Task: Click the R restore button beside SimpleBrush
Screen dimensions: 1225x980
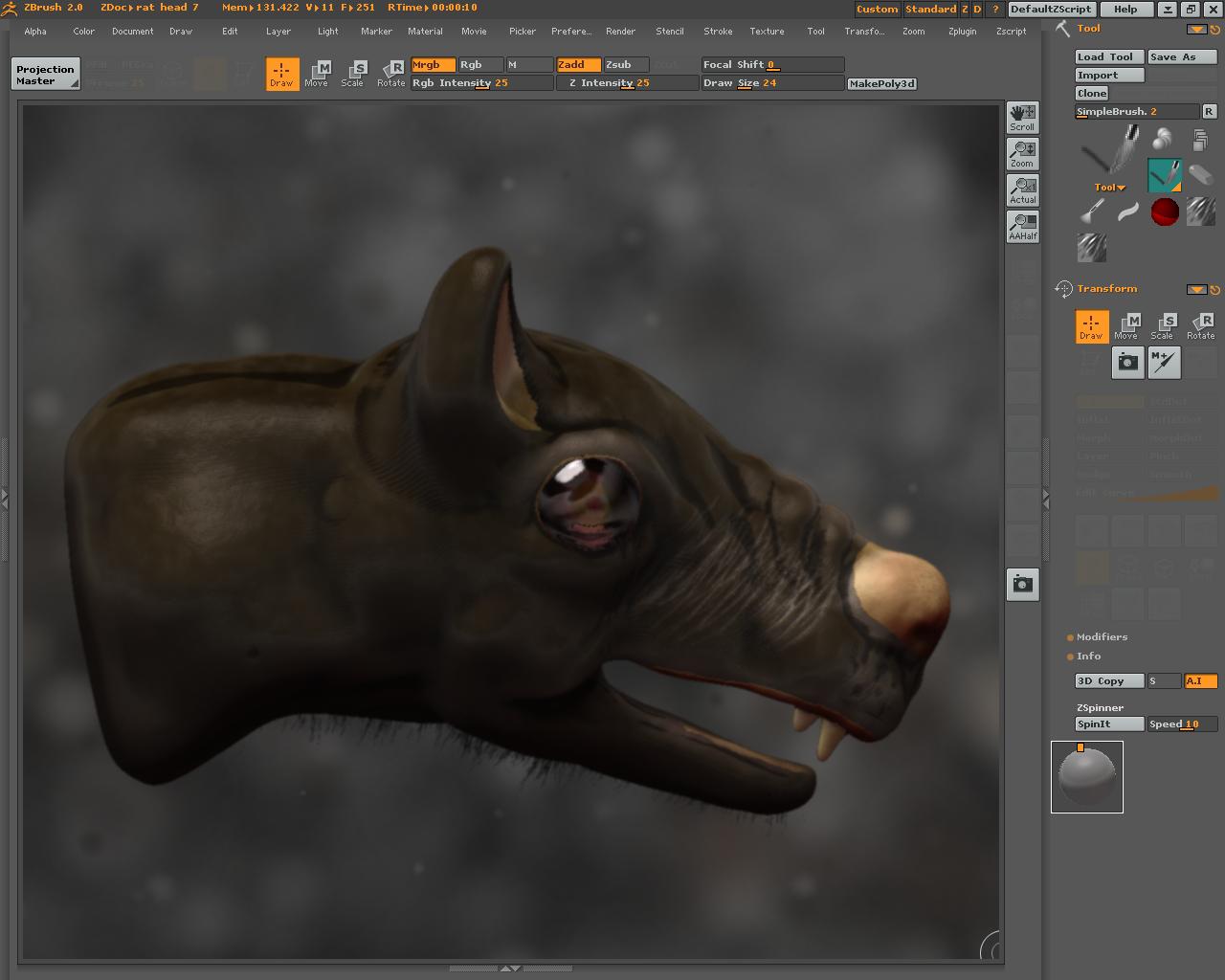Action: pyautogui.click(x=1209, y=112)
